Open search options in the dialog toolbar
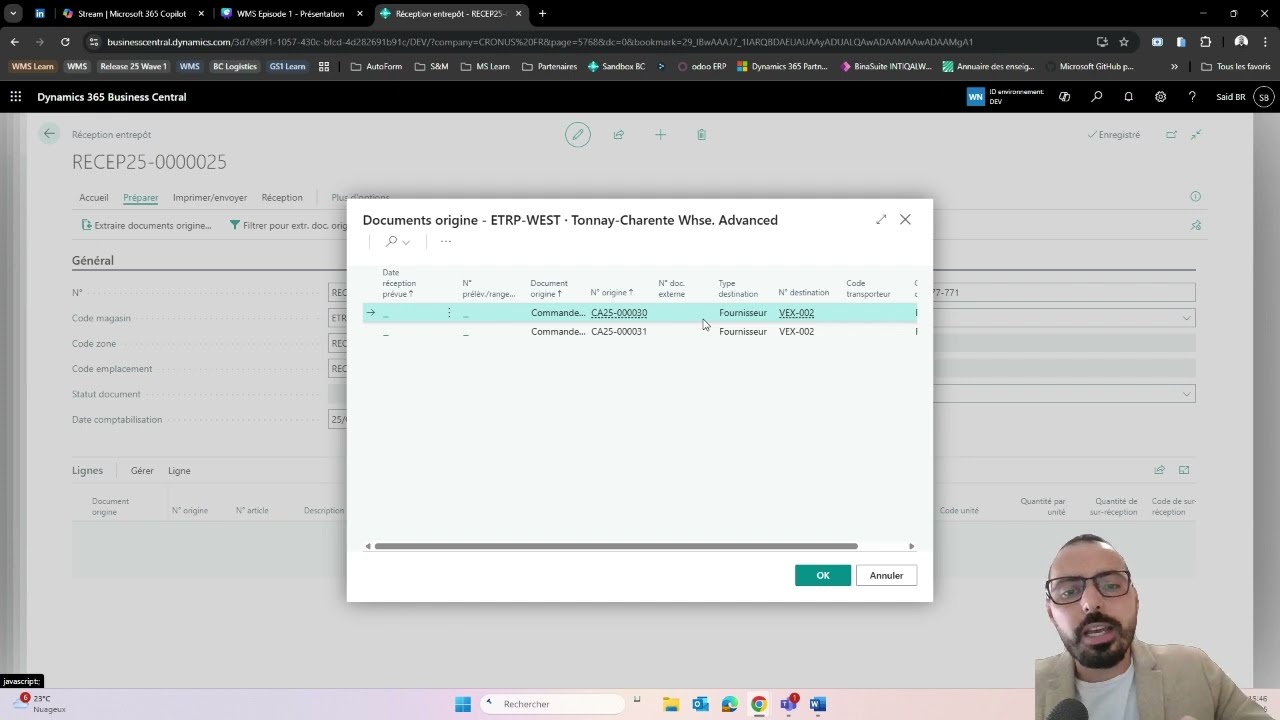Image resolution: width=1280 pixels, height=720 pixels. click(x=397, y=241)
